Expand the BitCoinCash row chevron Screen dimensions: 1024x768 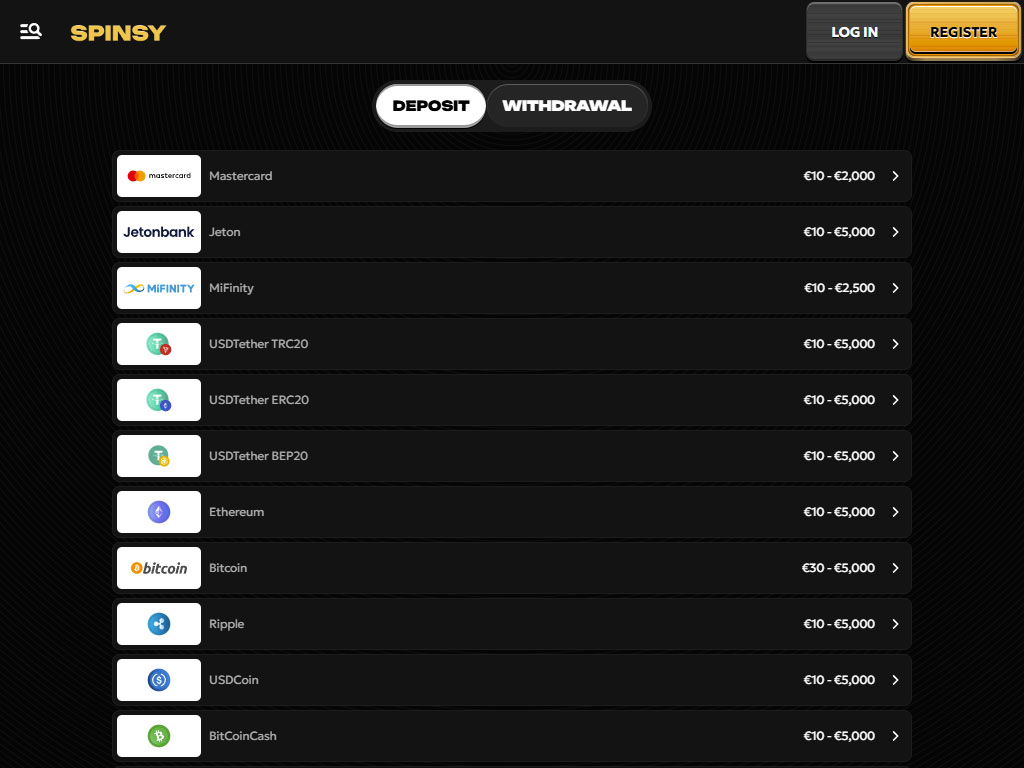[895, 736]
